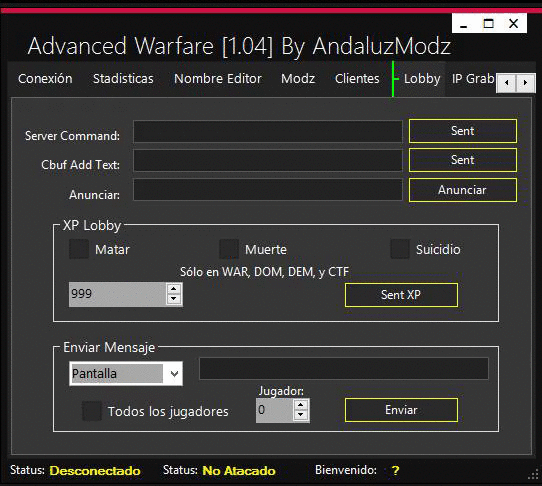The image size is (542, 486).
Task: Click the Anunciar text field
Action: (x=268, y=189)
